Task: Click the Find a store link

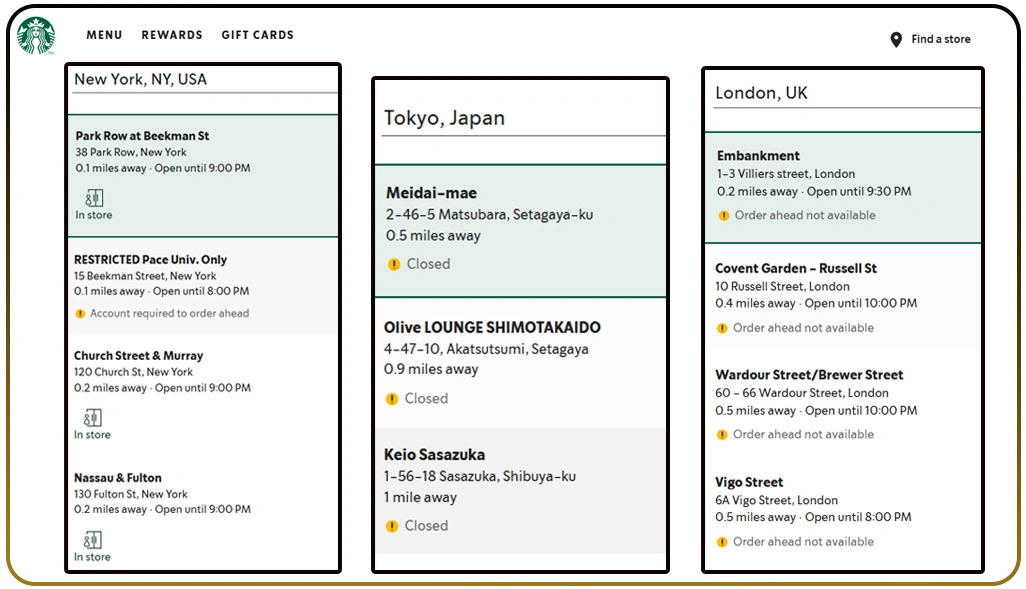Action: pyautogui.click(x=940, y=40)
